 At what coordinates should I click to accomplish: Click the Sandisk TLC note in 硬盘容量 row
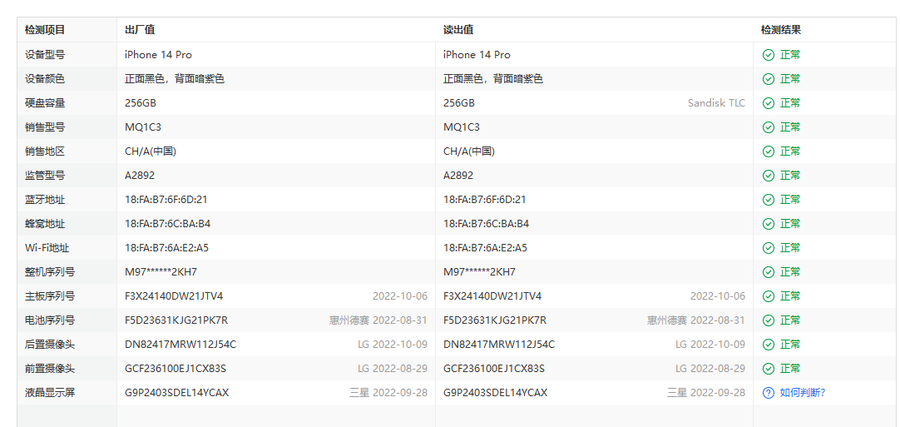(716, 103)
